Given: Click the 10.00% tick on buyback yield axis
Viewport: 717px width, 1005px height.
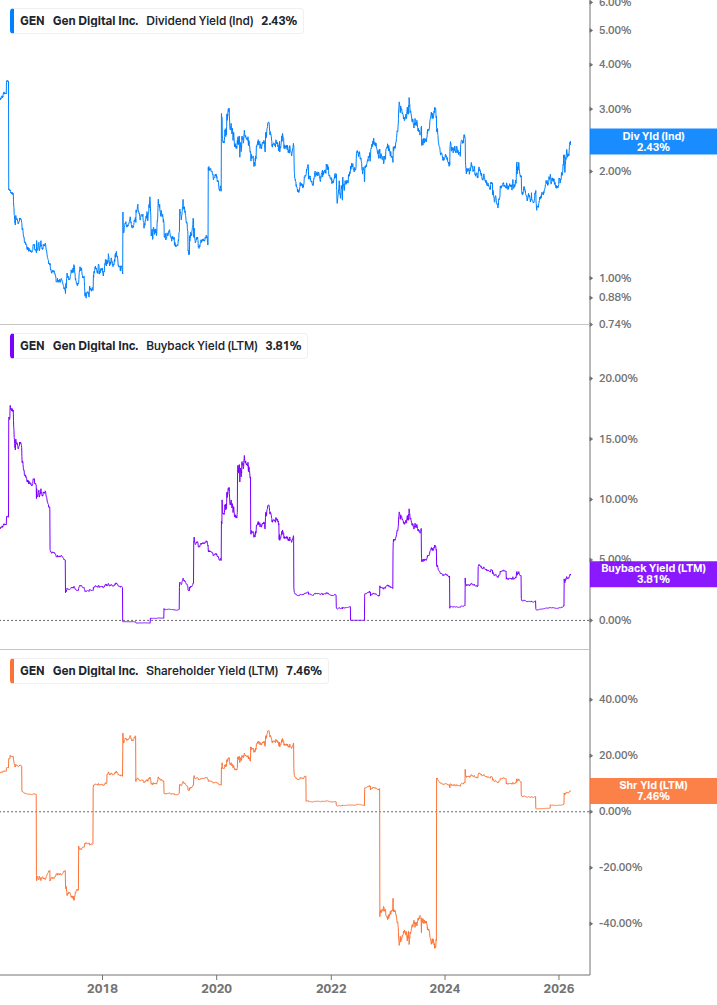Looking at the screenshot, I should [x=618, y=499].
